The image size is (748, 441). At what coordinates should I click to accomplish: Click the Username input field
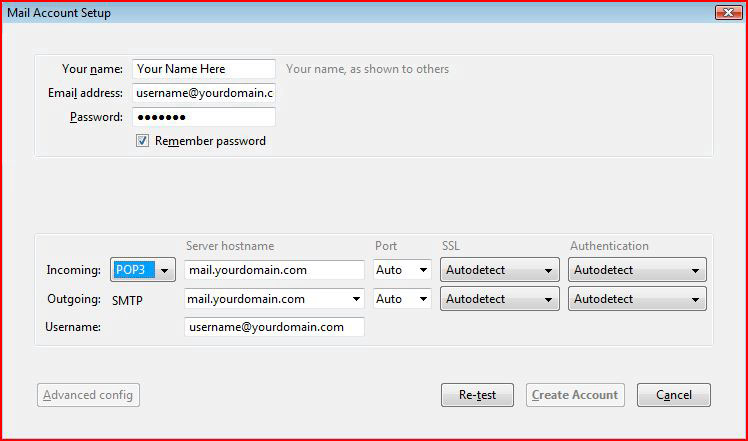274,327
